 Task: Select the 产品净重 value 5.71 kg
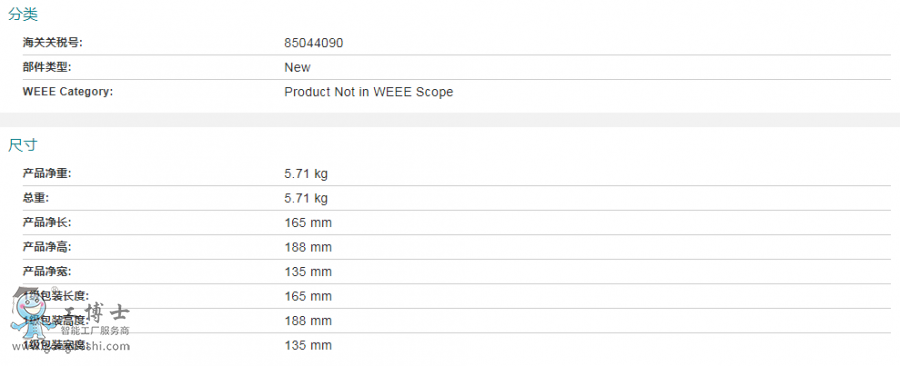306,174
